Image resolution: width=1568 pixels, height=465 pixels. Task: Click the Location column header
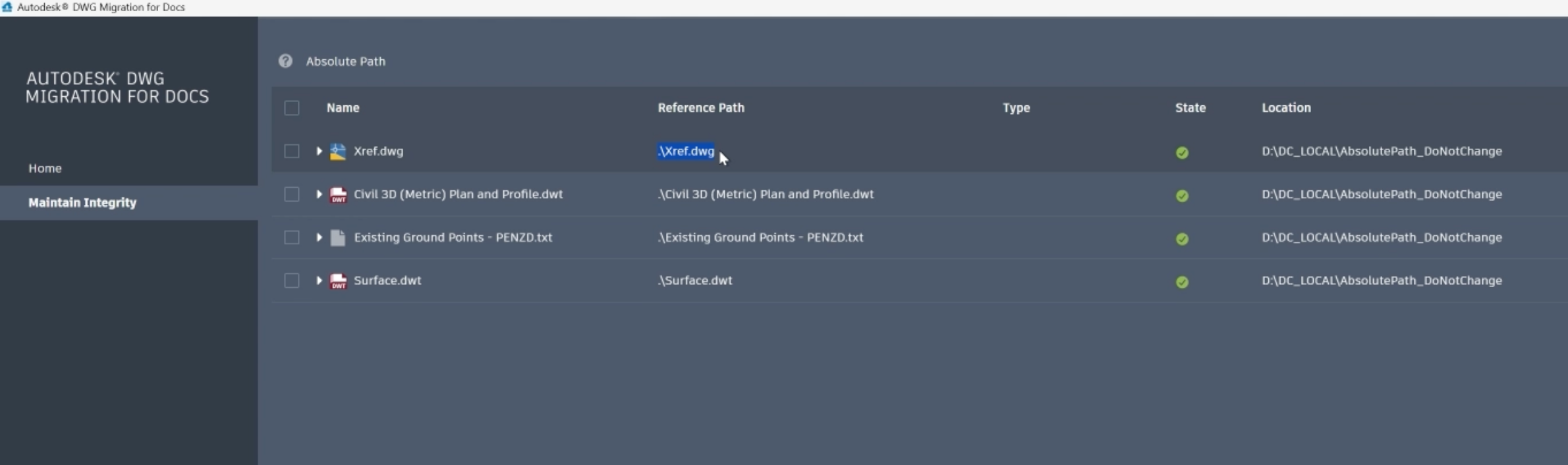(1286, 108)
